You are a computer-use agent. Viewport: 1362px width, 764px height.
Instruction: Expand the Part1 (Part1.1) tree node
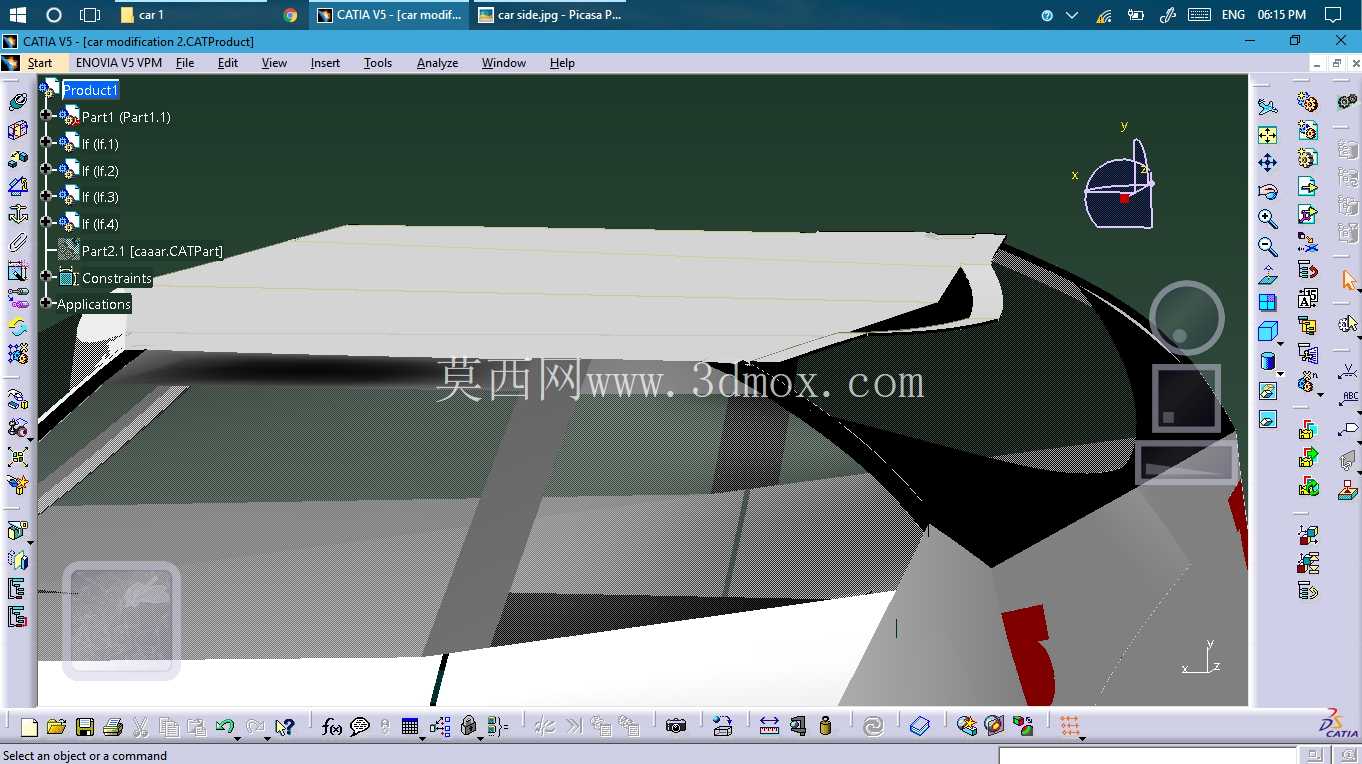[x=45, y=116]
